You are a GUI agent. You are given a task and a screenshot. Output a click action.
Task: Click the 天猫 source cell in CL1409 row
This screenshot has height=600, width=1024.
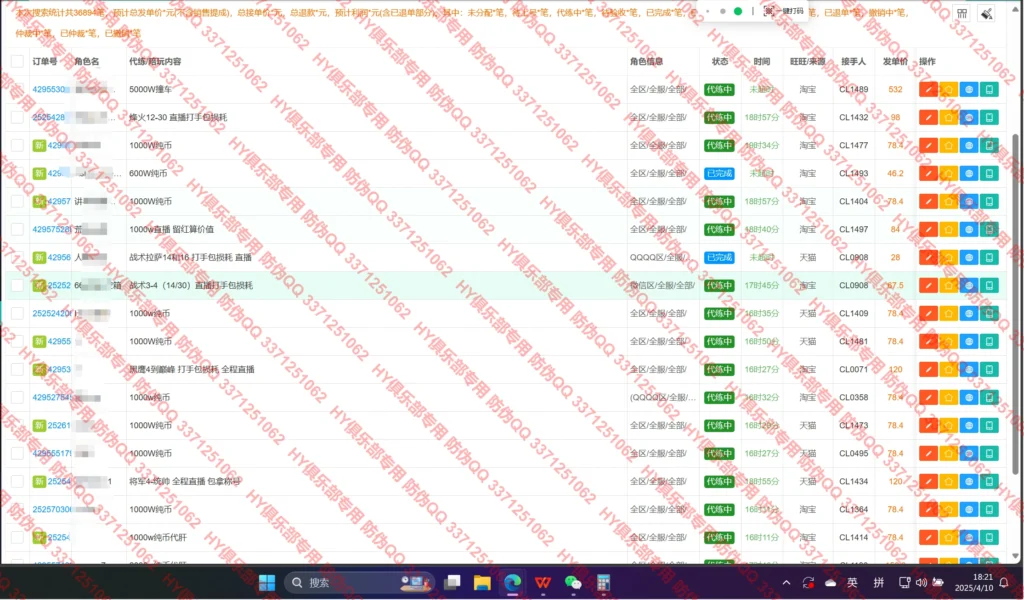coord(808,313)
